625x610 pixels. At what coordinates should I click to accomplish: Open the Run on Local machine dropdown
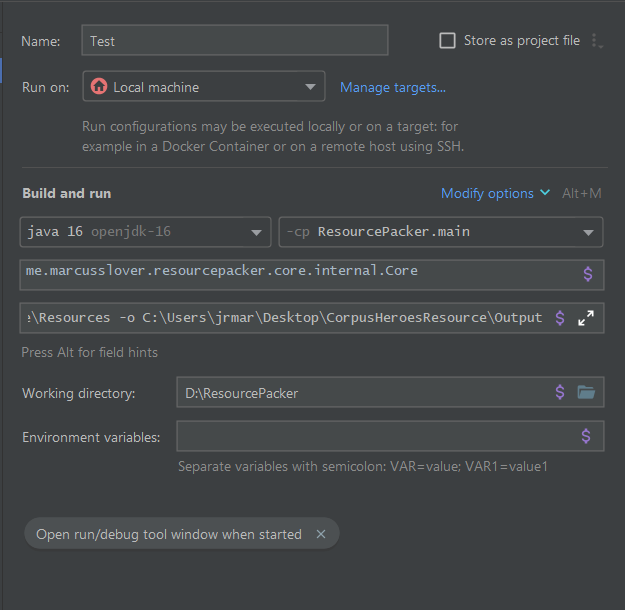click(x=204, y=87)
